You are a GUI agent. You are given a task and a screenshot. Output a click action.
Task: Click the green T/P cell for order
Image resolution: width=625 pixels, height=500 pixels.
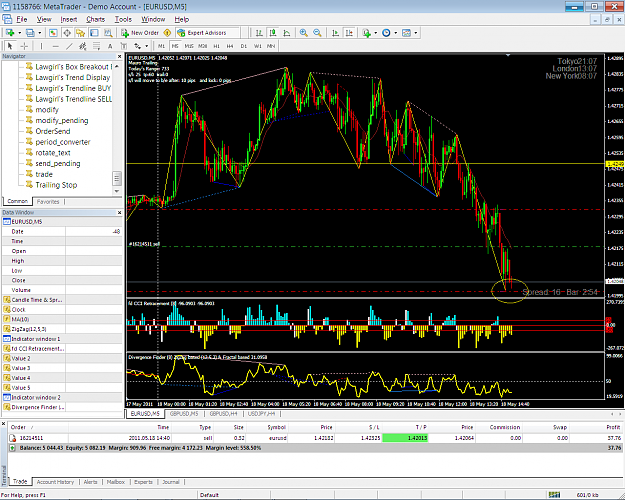tap(405, 438)
